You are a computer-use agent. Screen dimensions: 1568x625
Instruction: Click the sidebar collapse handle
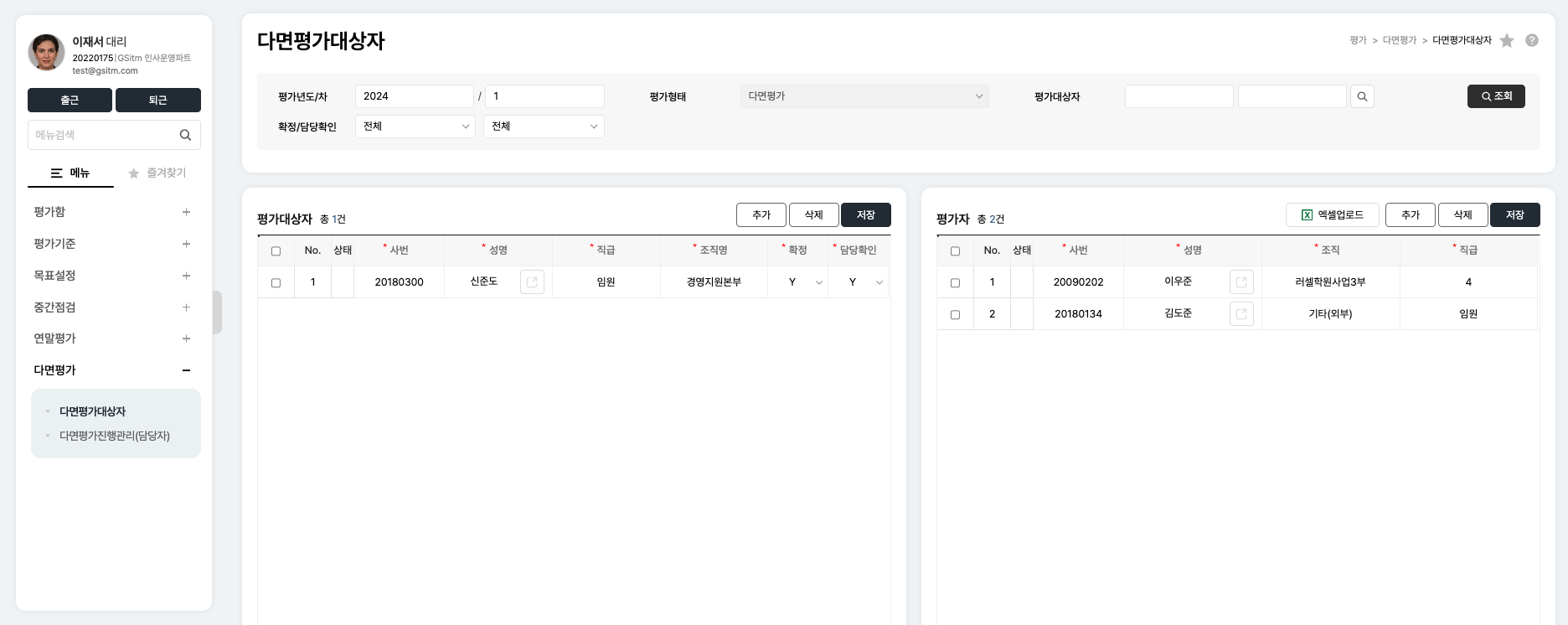point(217,312)
